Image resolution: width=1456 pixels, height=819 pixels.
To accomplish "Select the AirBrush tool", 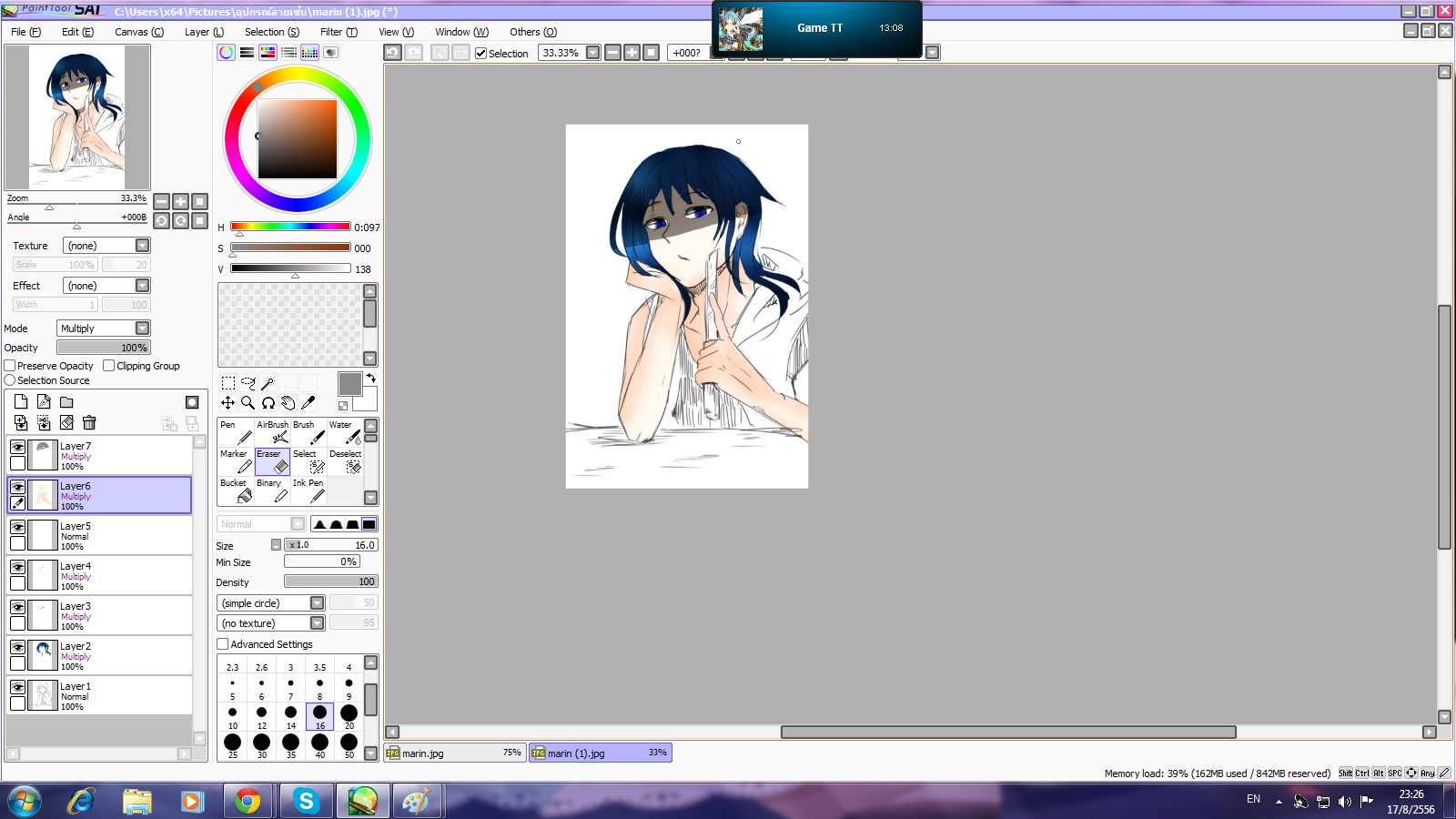I will 272,432.
